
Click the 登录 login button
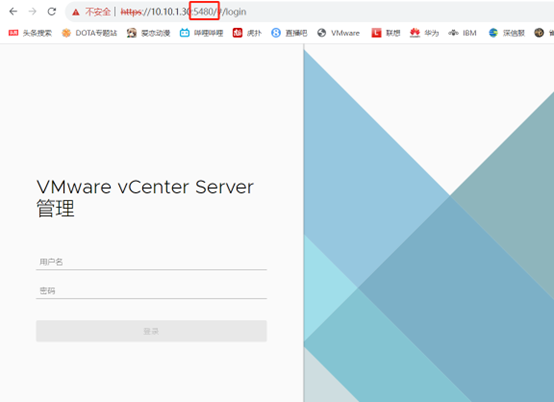tap(151, 331)
